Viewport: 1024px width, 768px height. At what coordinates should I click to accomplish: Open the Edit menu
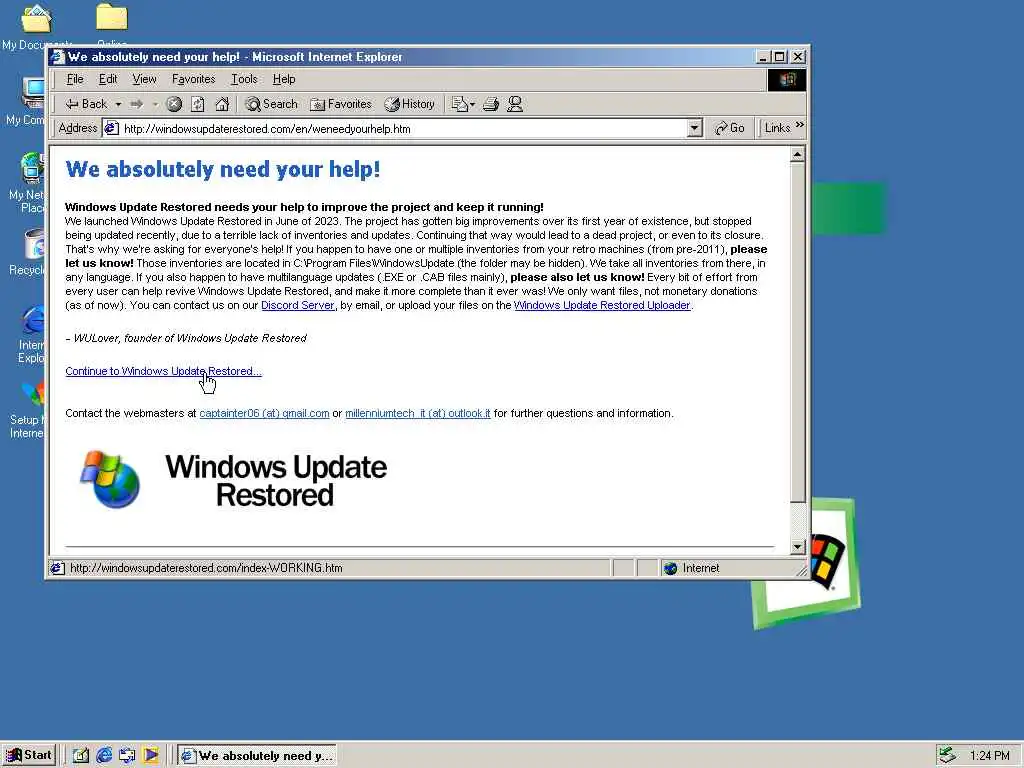(108, 79)
